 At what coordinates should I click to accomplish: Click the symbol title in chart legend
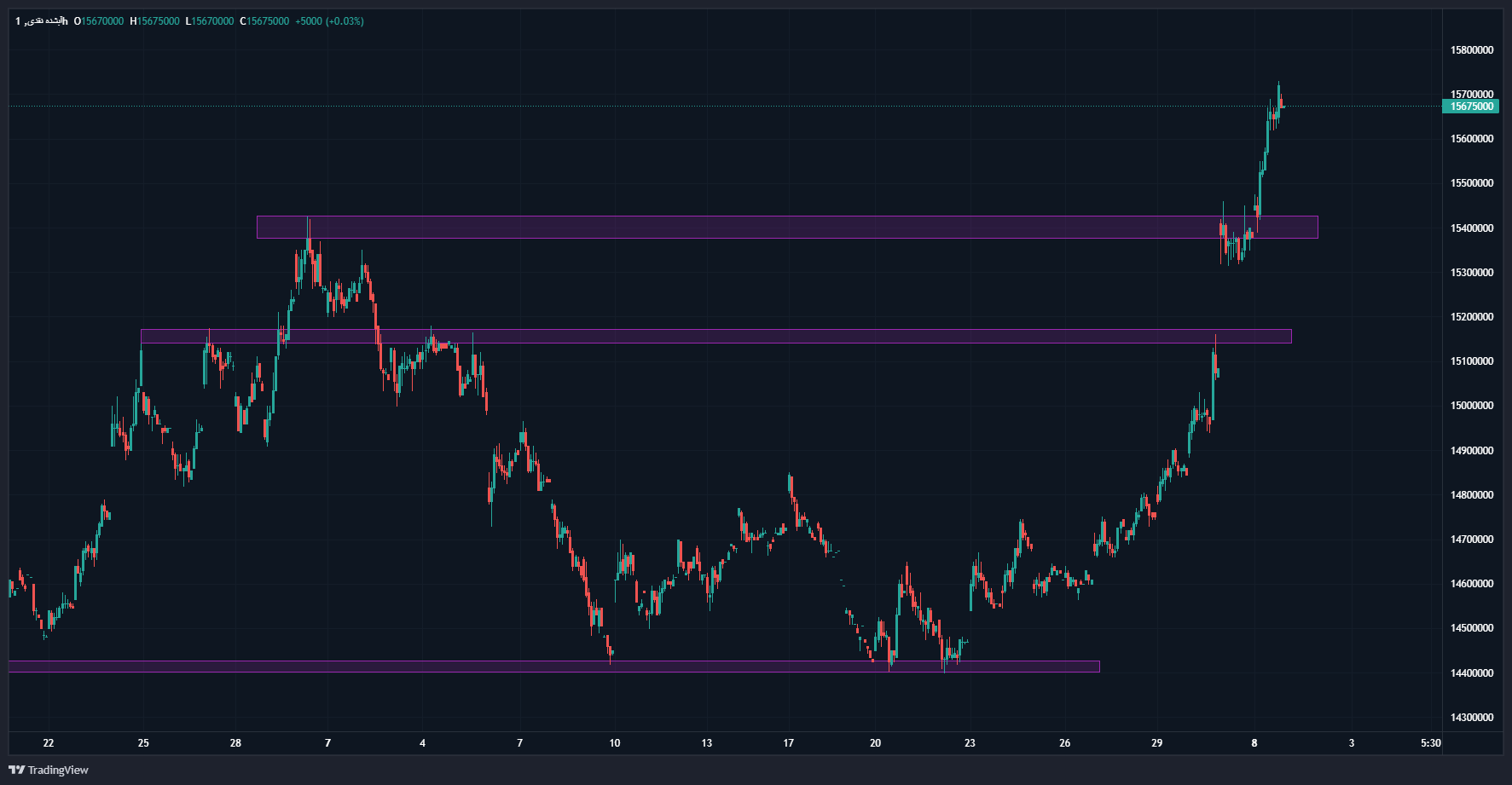coord(41,21)
